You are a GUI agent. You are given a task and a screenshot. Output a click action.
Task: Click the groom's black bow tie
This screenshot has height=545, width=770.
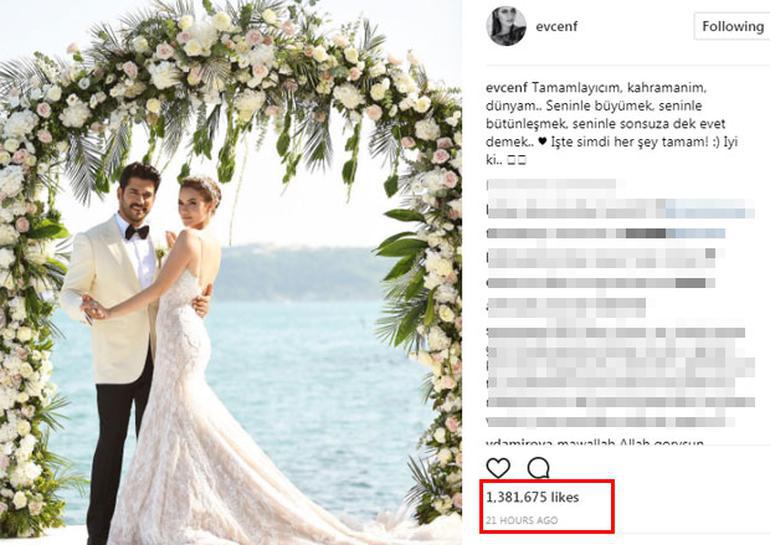coord(137,232)
